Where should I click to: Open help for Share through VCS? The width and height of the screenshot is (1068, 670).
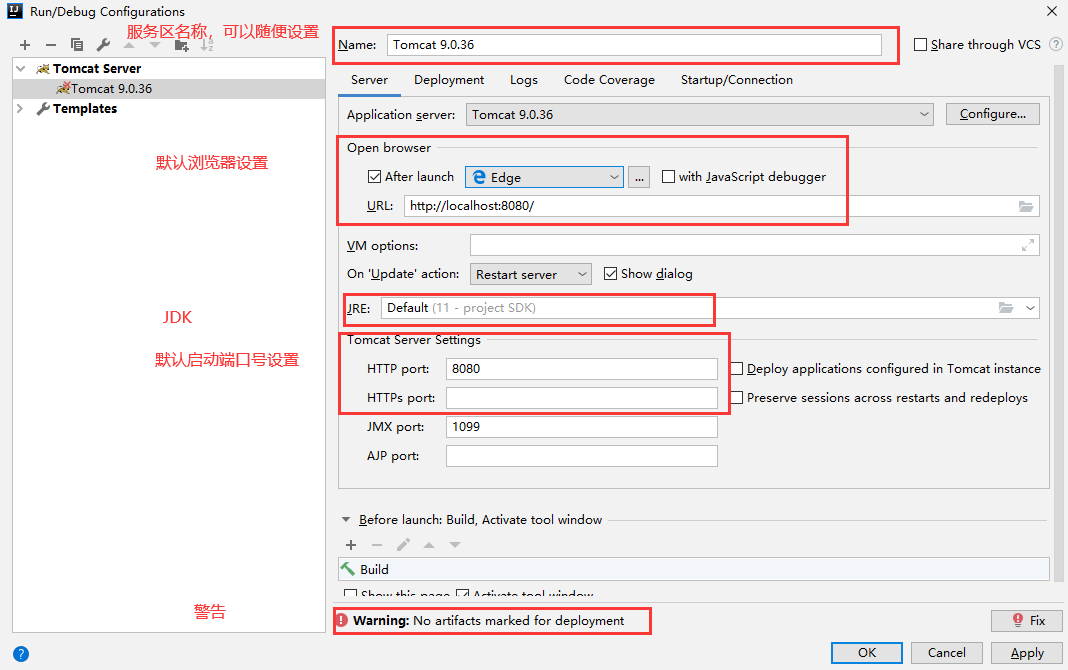click(1056, 44)
